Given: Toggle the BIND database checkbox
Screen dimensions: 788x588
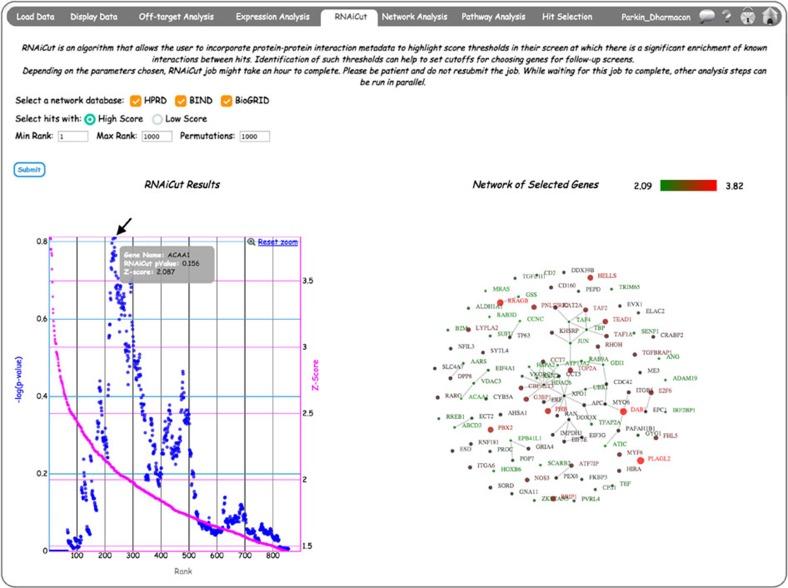Looking at the screenshot, I should pyautogui.click(x=181, y=101).
